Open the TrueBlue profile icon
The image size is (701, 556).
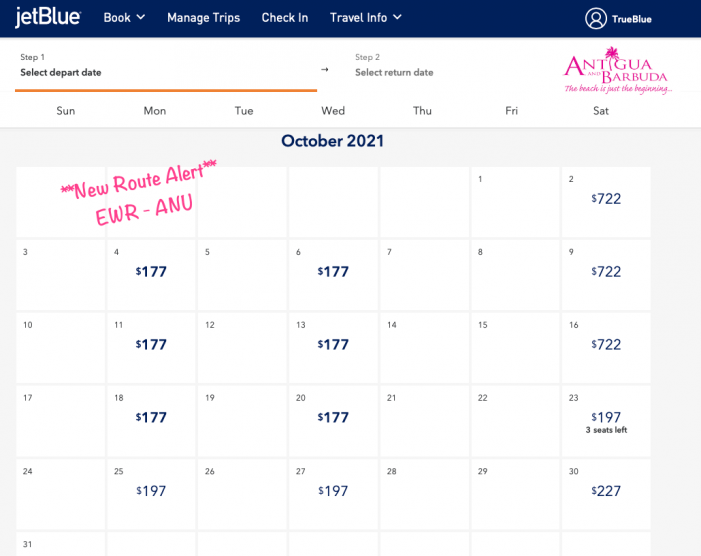click(x=597, y=18)
